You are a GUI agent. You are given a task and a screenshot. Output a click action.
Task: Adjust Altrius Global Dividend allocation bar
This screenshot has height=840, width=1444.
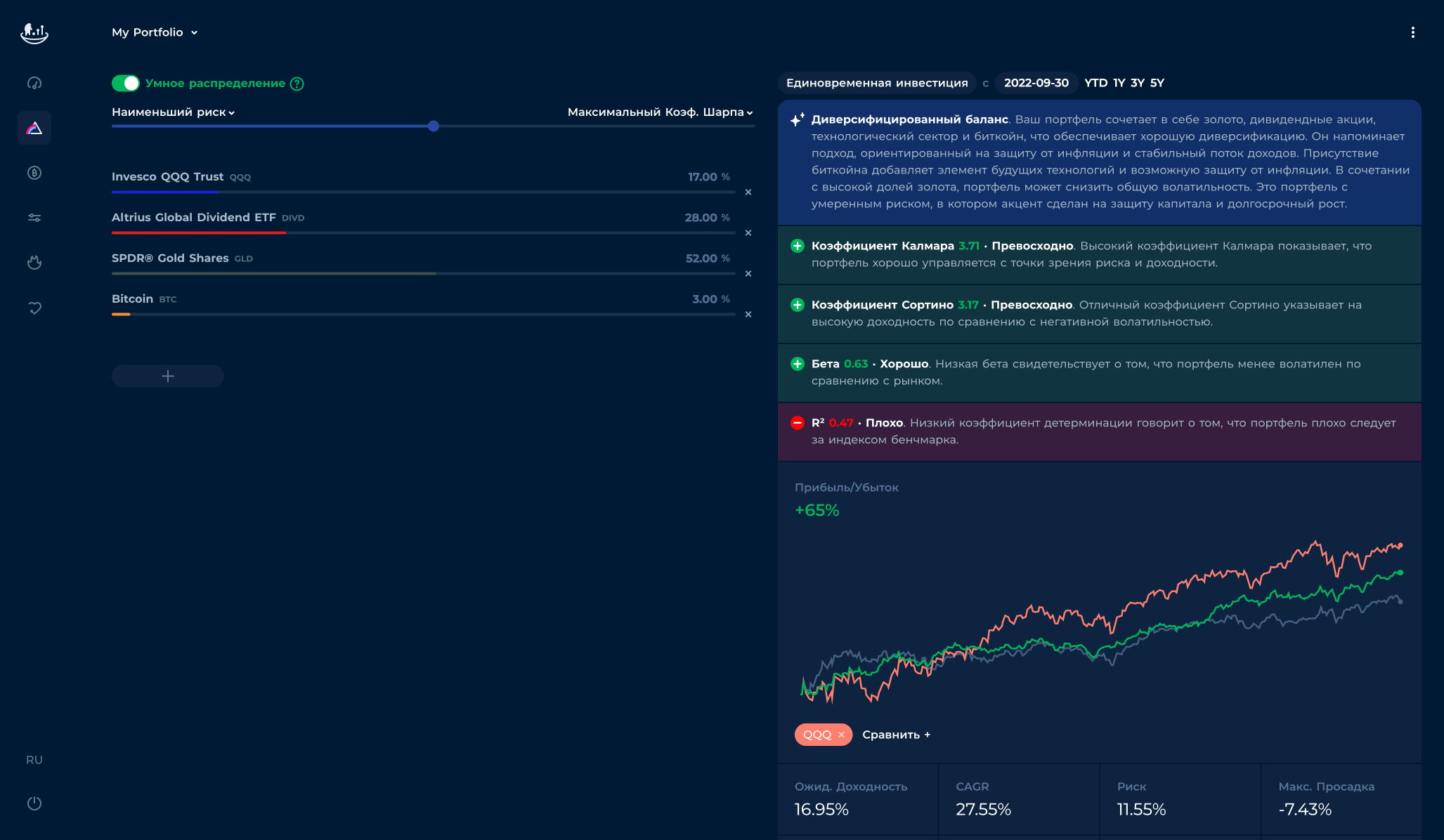pos(424,232)
